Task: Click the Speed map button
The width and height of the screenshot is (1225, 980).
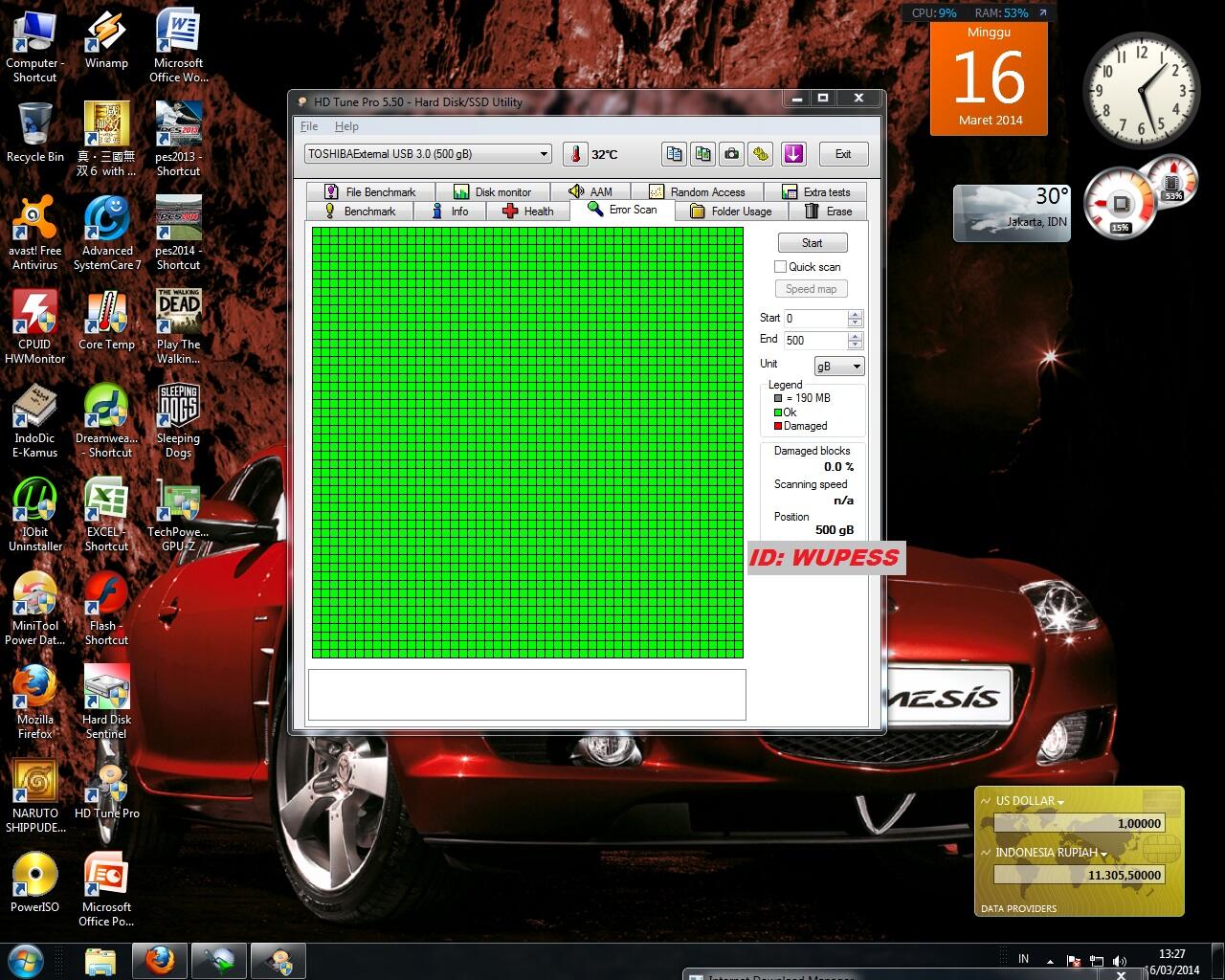Action: [x=811, y=289]
